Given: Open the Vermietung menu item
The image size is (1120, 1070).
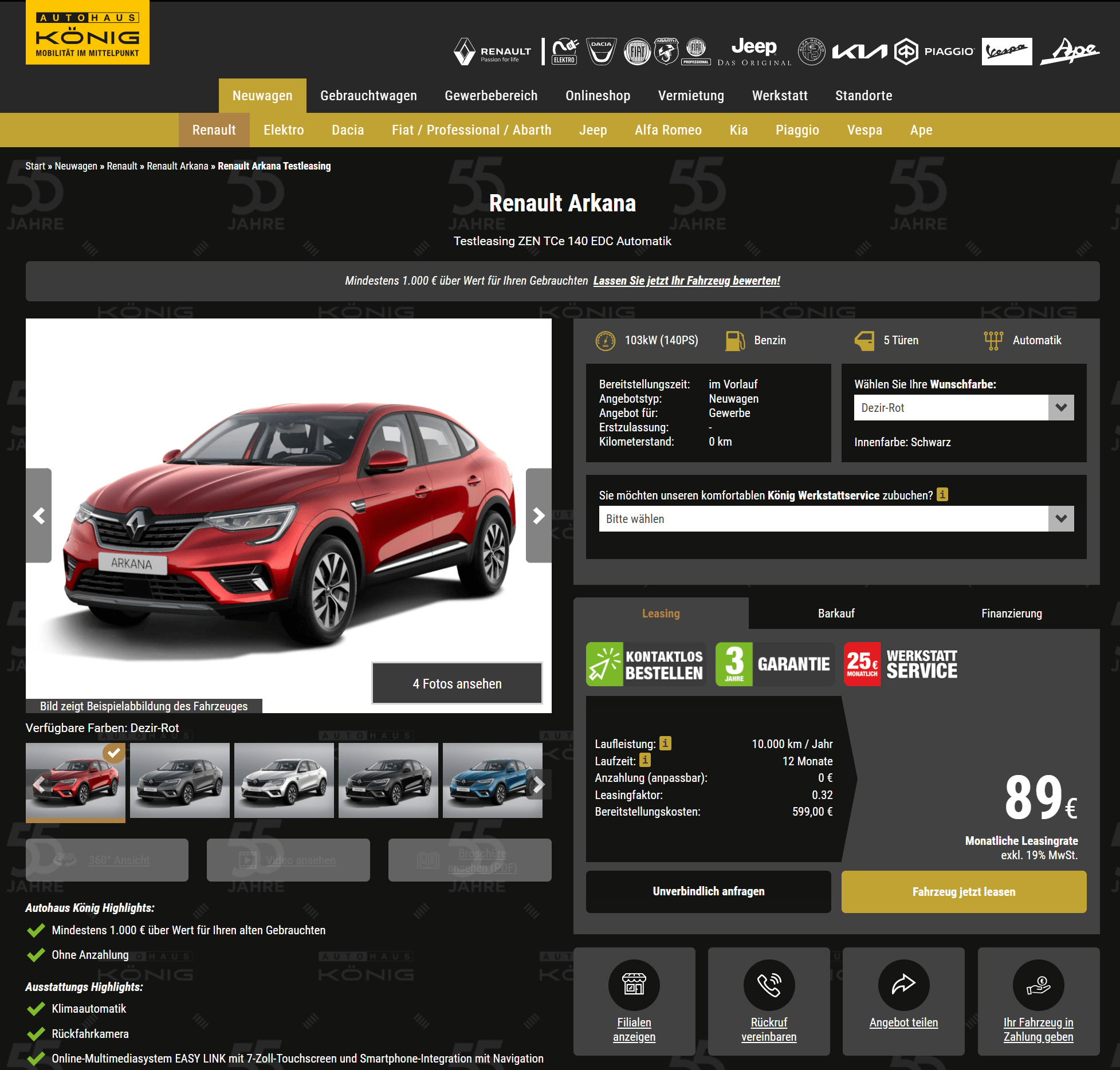Looking at the screenshot, I should tap(691, 96).
